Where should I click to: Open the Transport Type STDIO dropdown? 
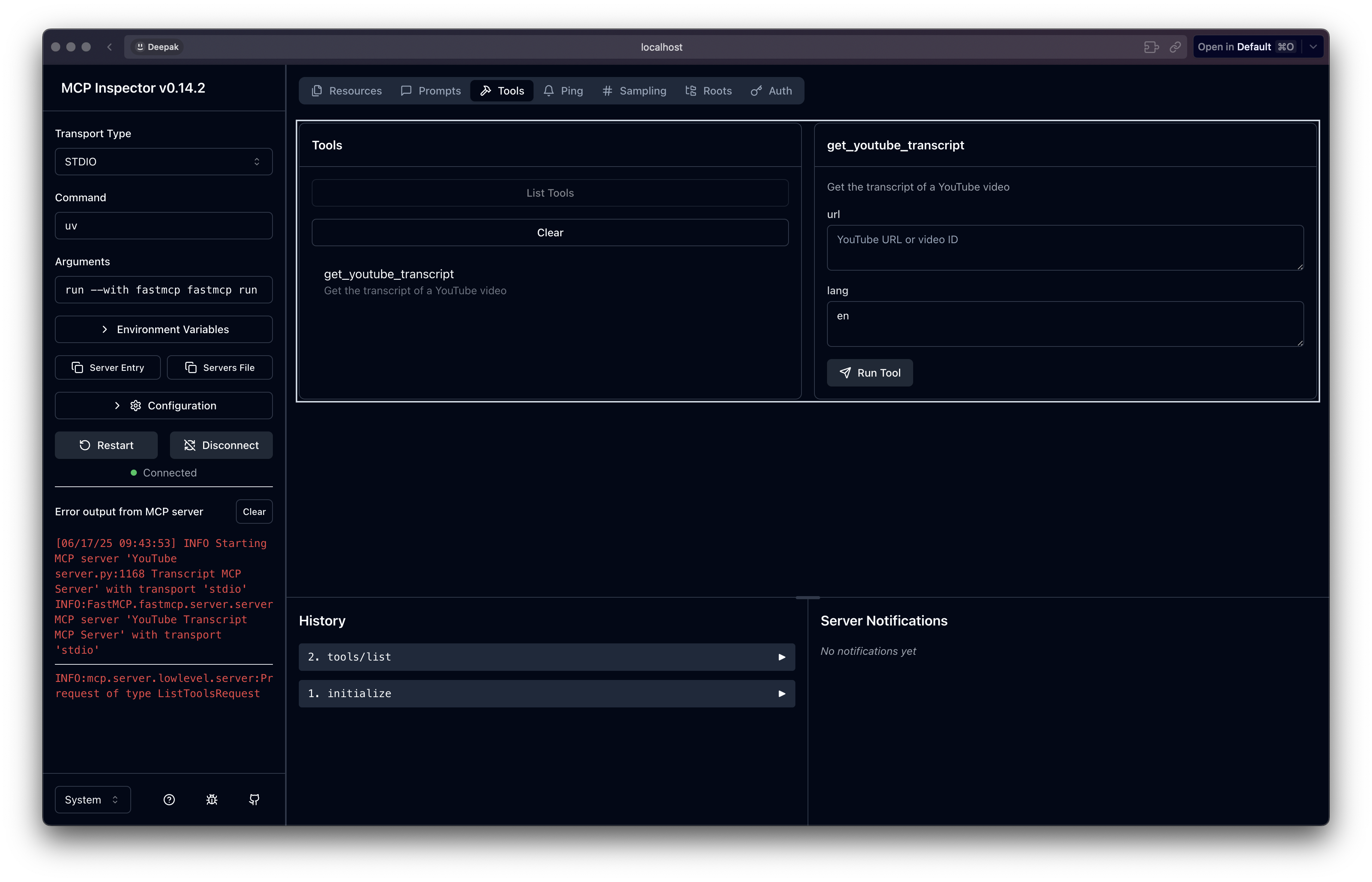164,162
